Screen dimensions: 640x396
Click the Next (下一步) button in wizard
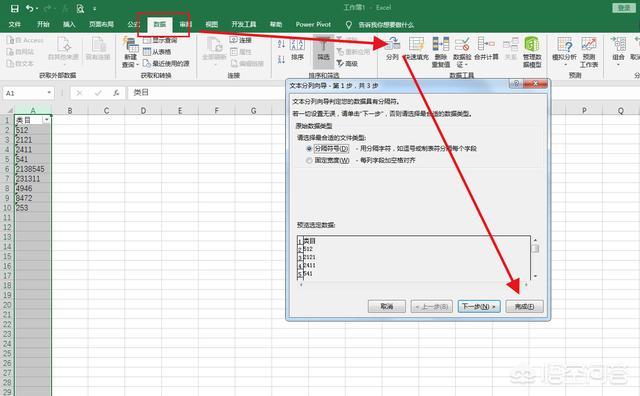(x=479, y=307)
